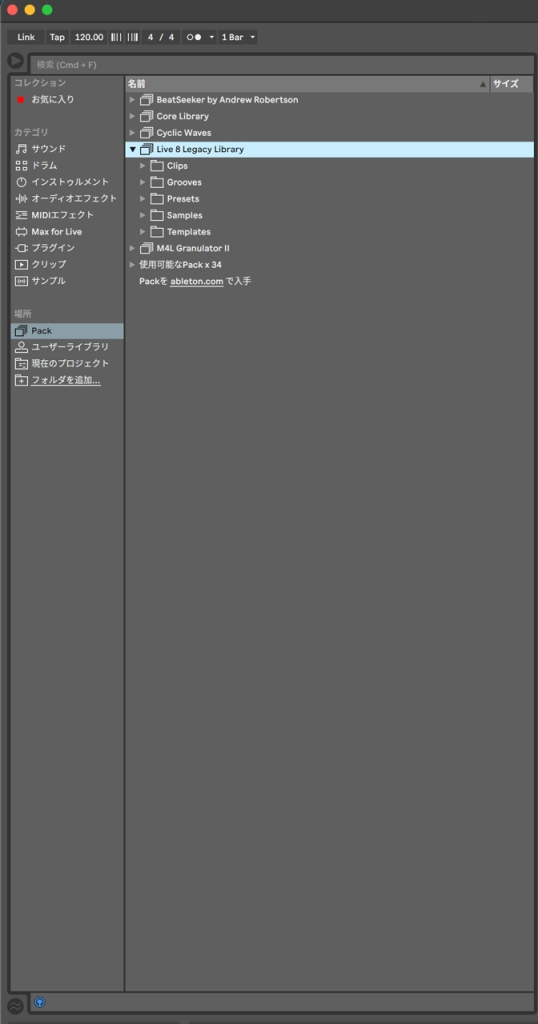Screen dimensions: 538x1024
Task: Open the 1 Bar quantization dropdown
Action: click(x=238, y=37)
